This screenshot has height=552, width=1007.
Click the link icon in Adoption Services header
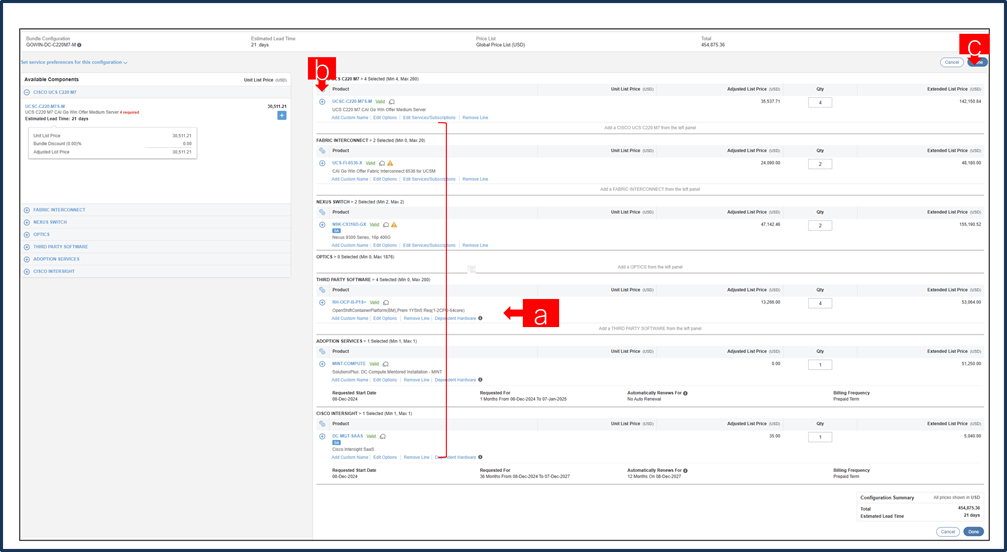[322, 352]
